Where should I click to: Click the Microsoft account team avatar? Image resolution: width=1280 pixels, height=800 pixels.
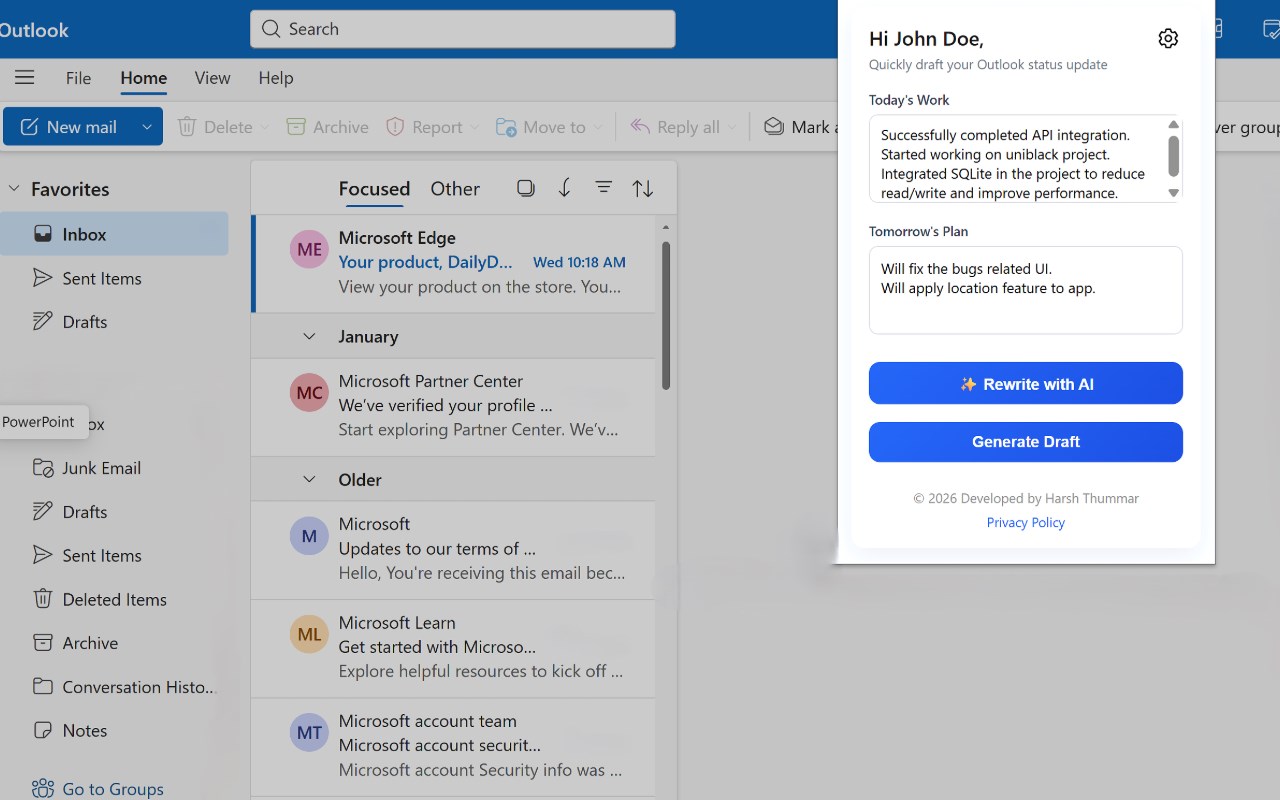click(x=310, y=733)
